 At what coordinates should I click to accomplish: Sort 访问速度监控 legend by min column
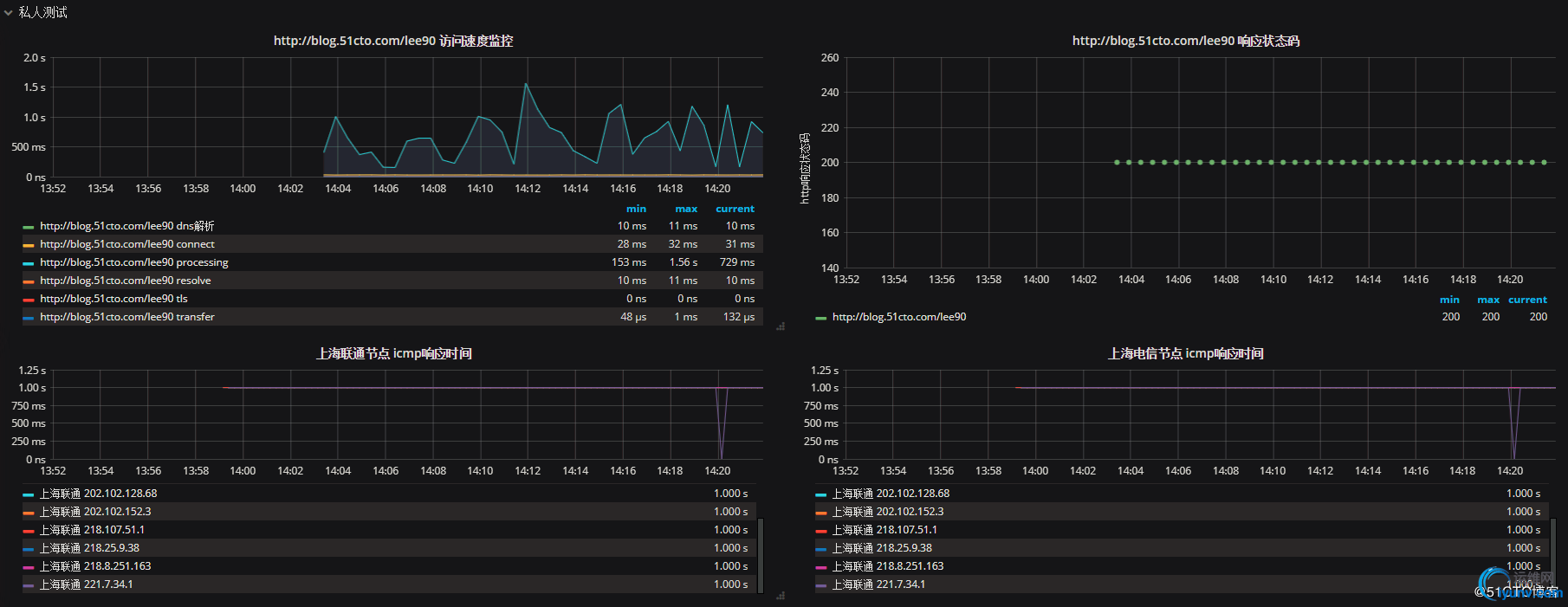click(636, 209)
